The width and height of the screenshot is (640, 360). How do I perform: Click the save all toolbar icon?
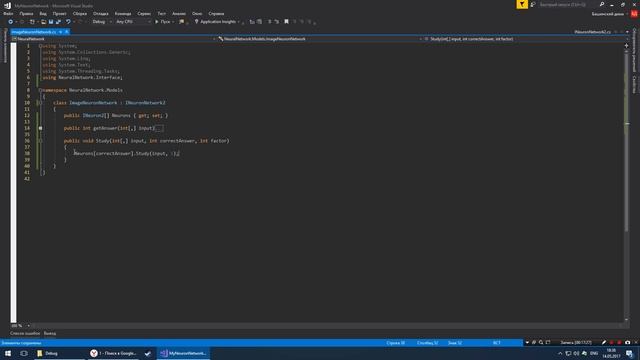58,22
